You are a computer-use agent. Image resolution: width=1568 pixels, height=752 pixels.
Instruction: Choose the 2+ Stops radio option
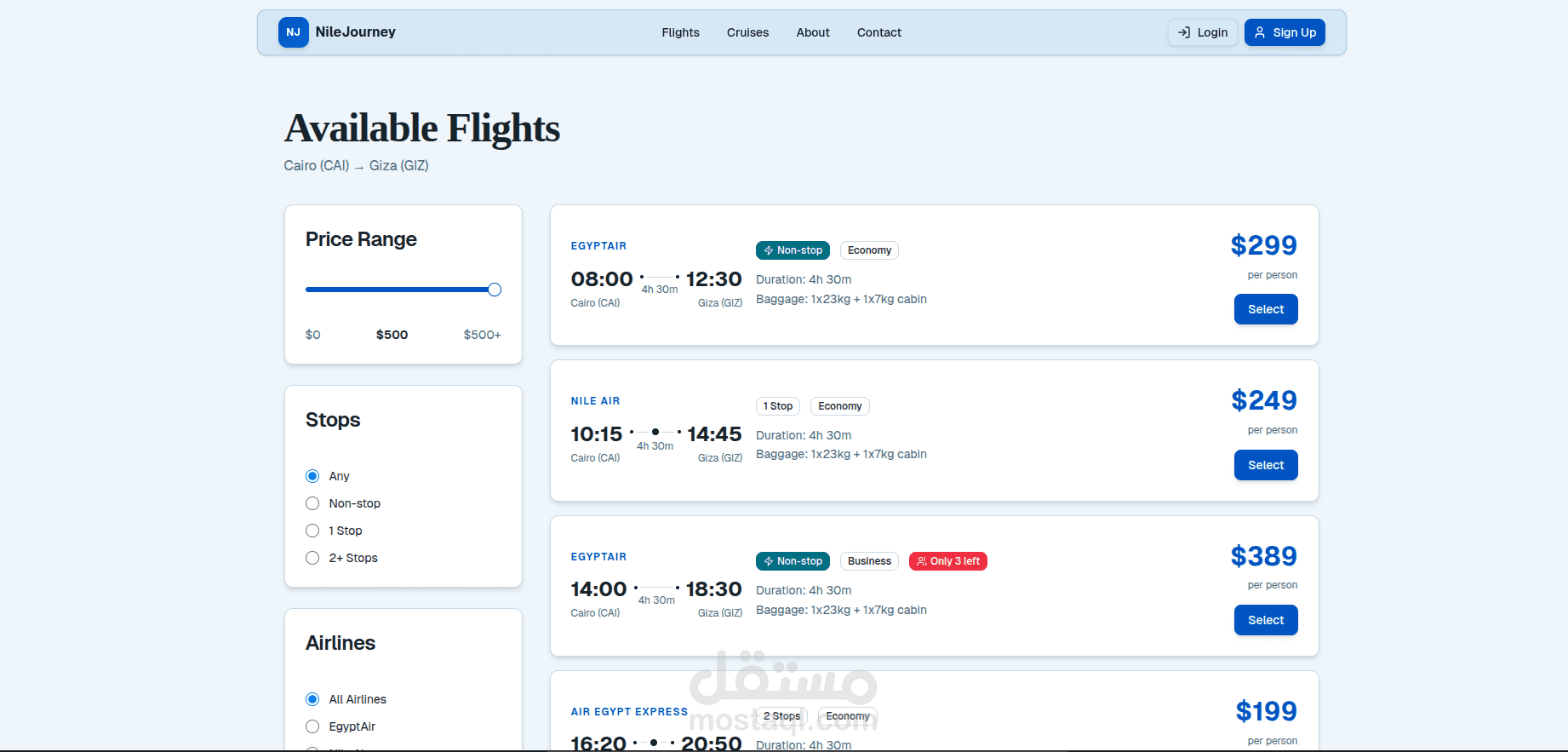pos(312,558)
